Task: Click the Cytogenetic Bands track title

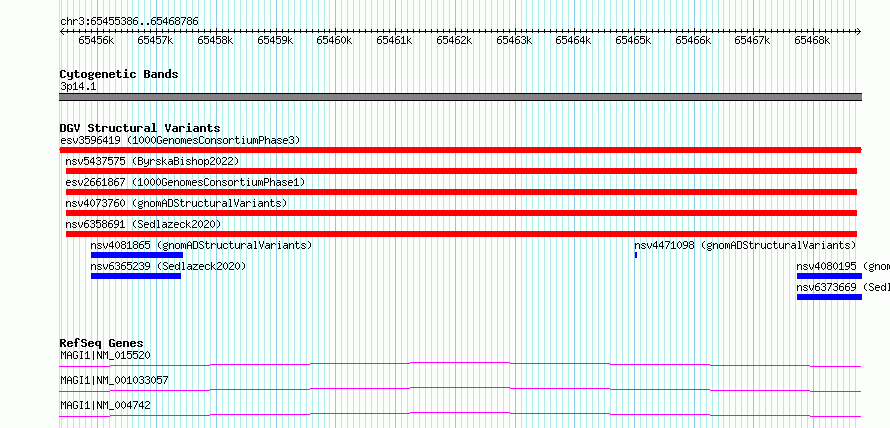Action: tap(119, 74)
